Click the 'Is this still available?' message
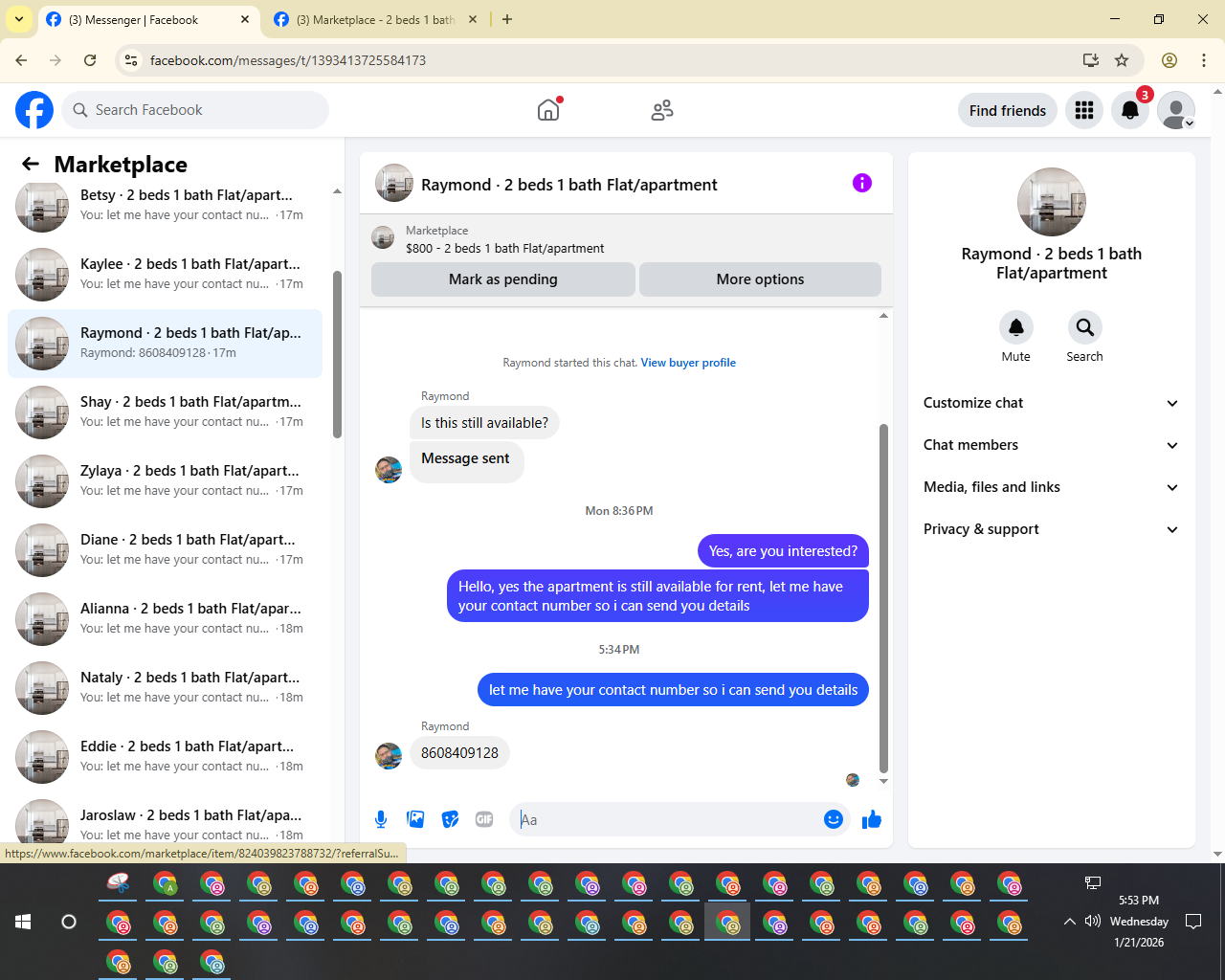Screen dimensions: 1225x980 pos(484,423)
